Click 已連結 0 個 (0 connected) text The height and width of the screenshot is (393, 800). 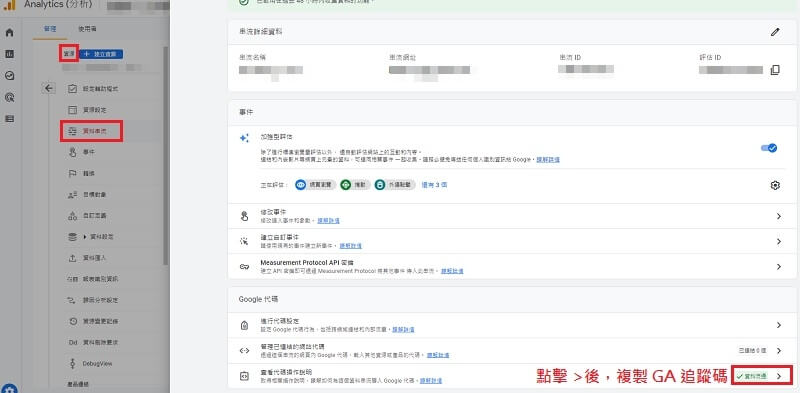753,351
